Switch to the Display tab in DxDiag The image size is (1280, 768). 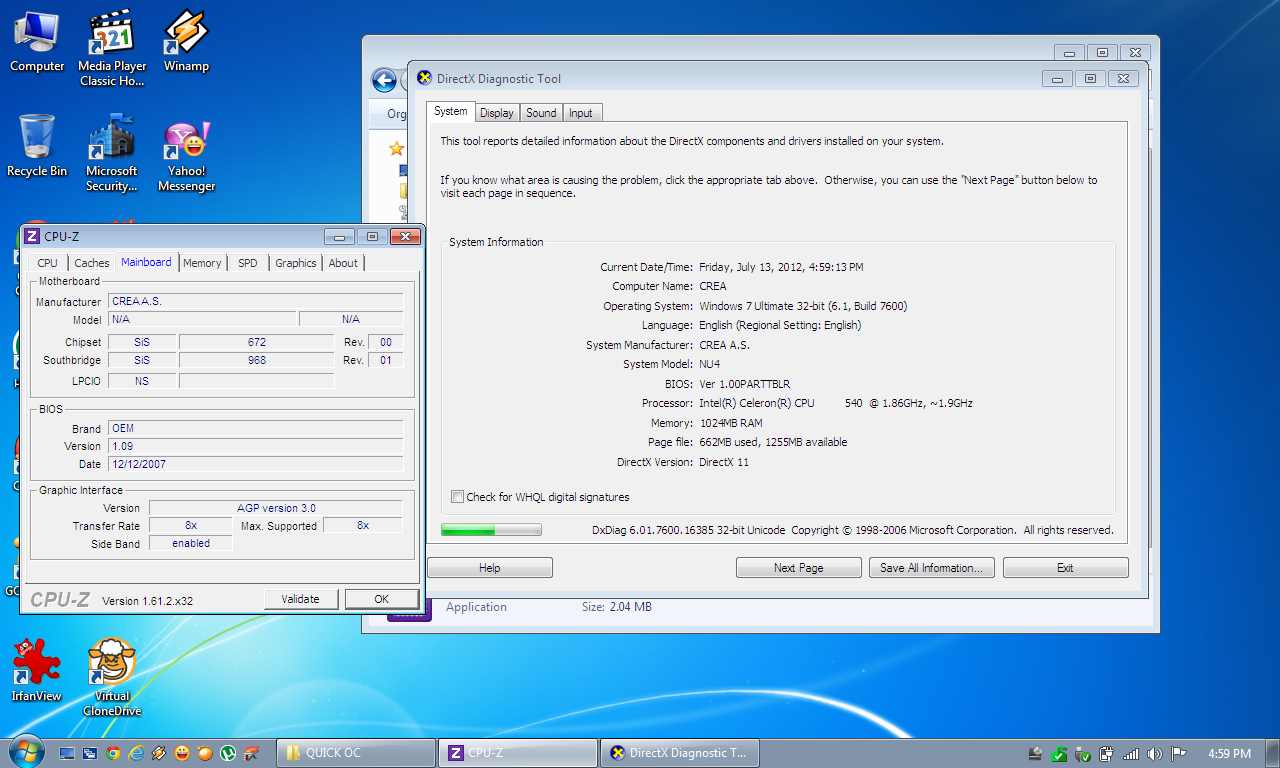pyautogui.click(x=497, y=113)
